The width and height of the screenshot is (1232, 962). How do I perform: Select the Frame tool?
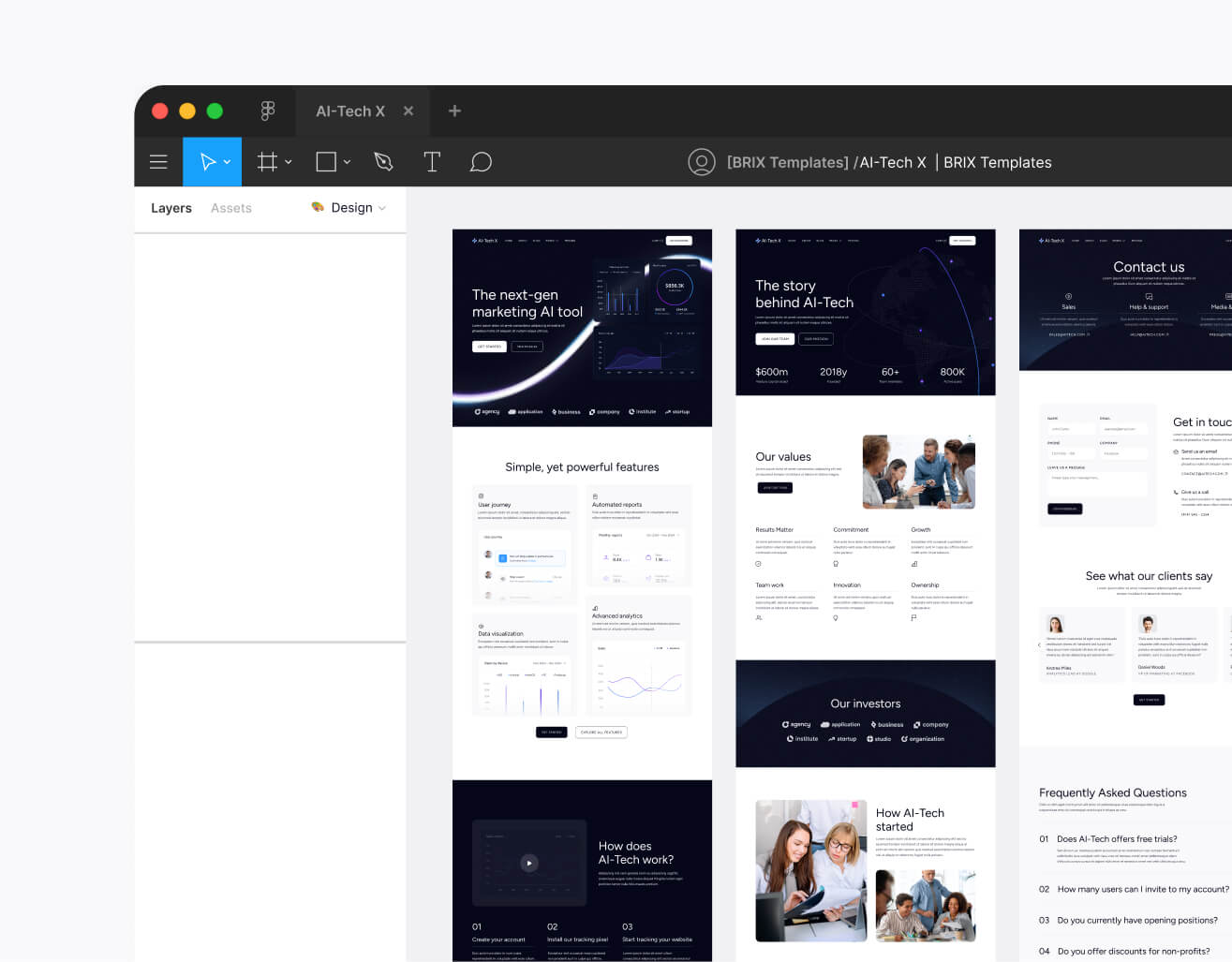pyautogui.click(x=266, y=161)
